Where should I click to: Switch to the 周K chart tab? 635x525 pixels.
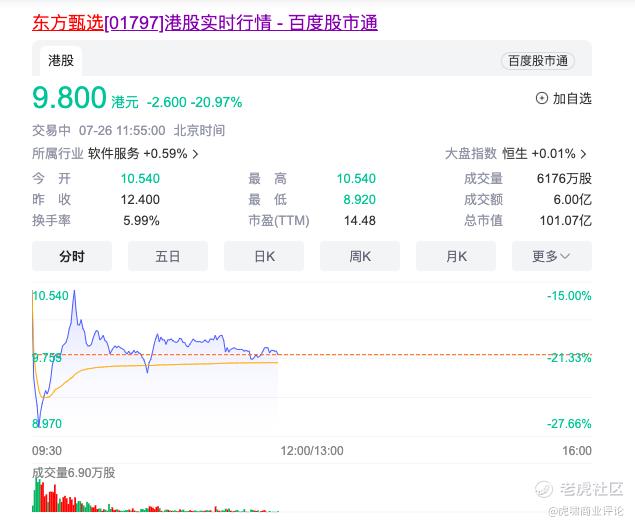point(360,256)
